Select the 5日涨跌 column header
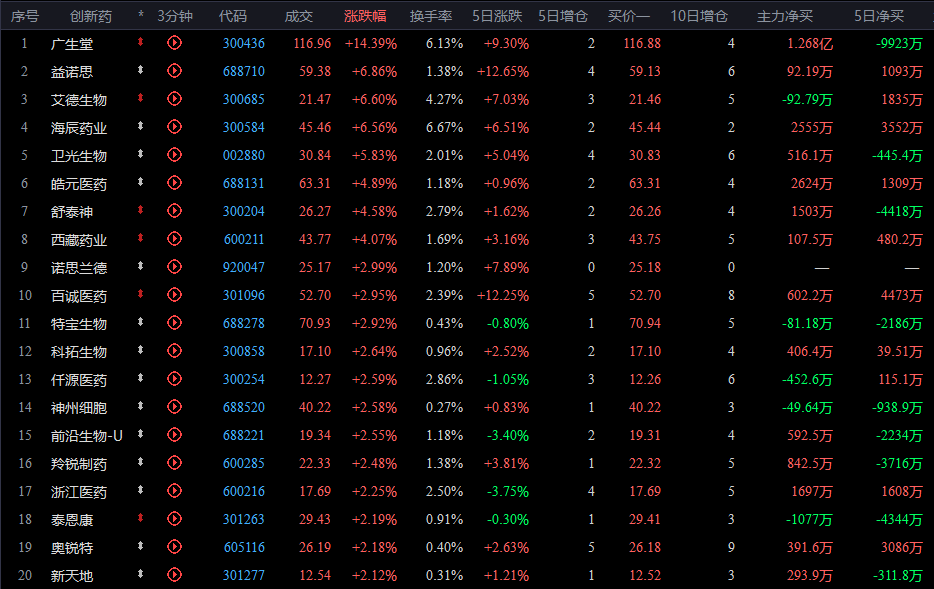Screen dimensions: 934x589 click(x=501, y=16)
